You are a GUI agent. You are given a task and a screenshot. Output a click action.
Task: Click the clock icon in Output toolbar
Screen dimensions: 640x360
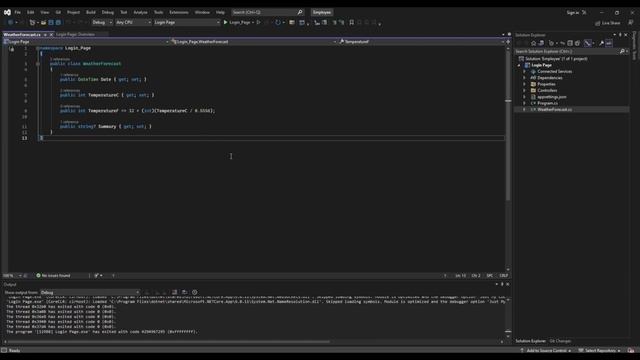[195, 292]
